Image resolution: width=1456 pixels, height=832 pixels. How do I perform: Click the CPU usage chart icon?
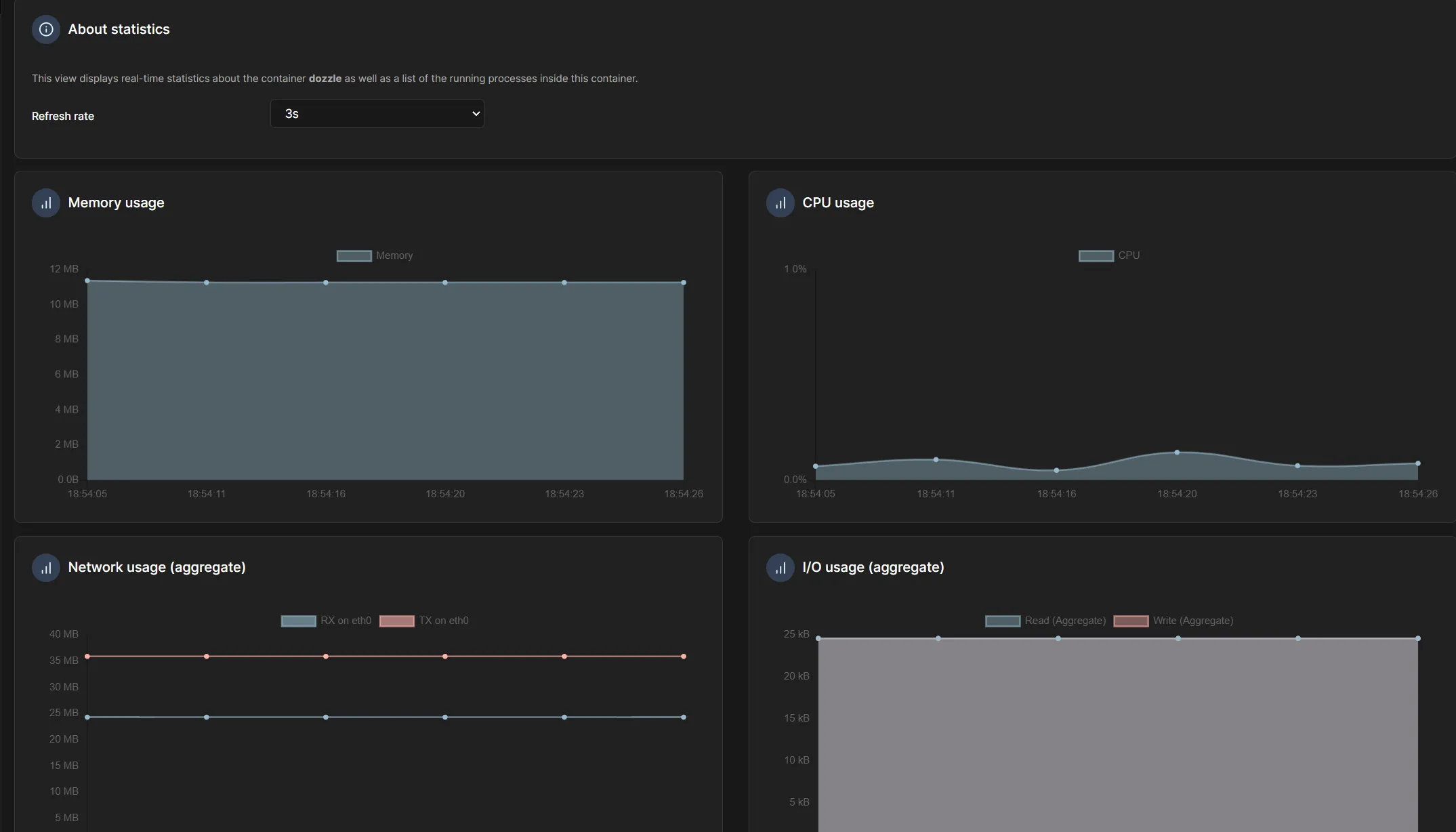click(780, 203)
